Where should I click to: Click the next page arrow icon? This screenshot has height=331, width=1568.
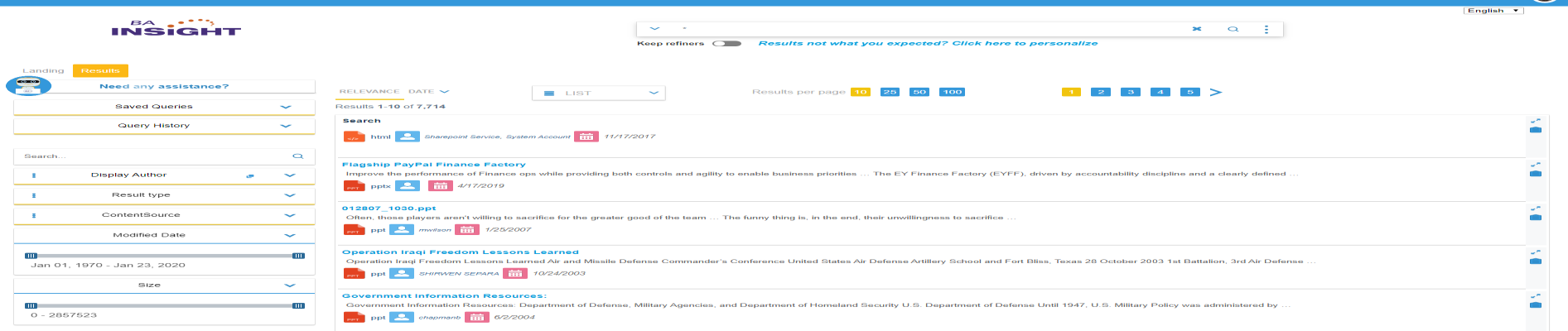(x=1215, y=92)
